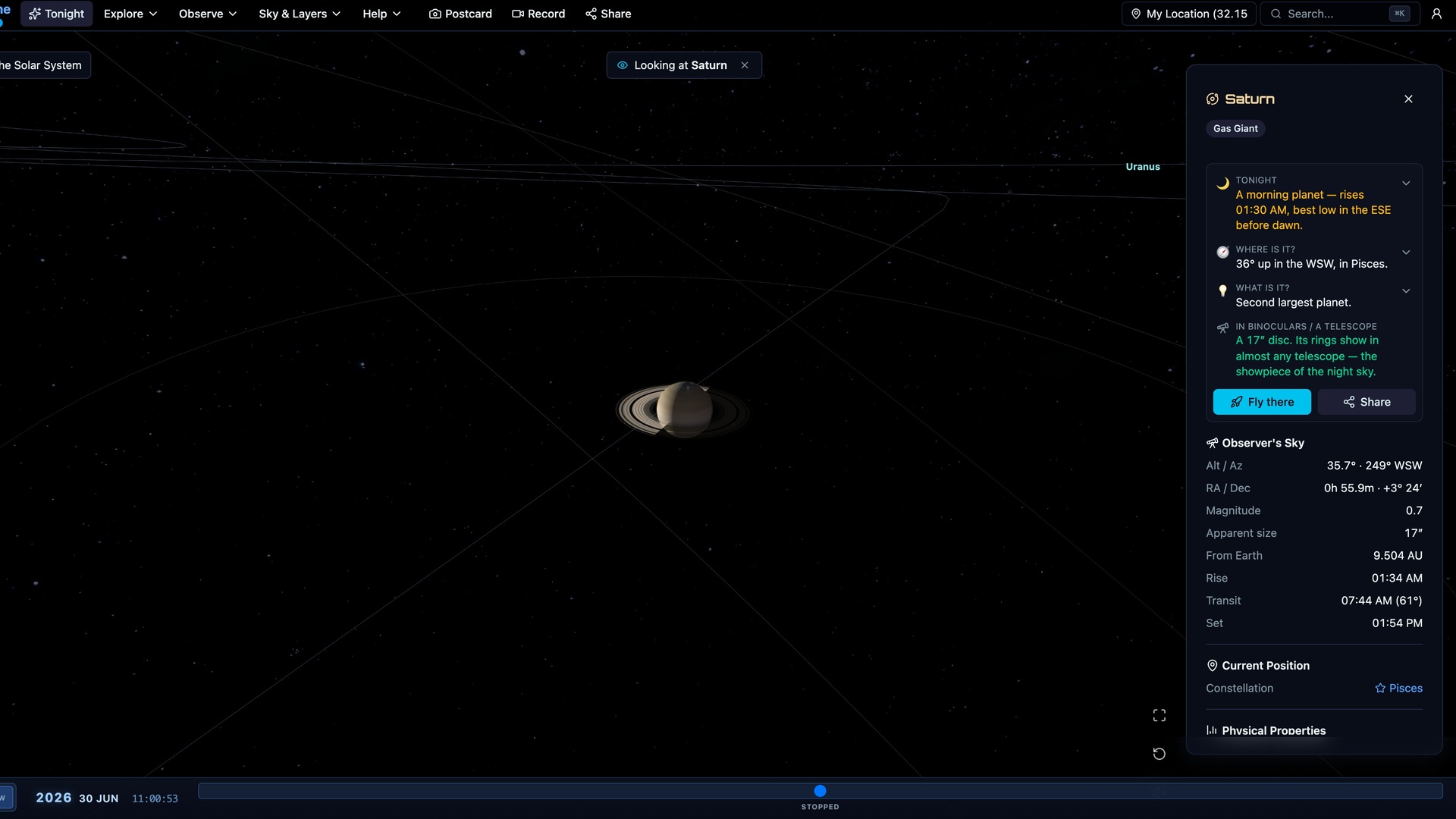1456x819 pixels.
Task: Click the Rise time 01:34 AM
Action: [1397, 578]
